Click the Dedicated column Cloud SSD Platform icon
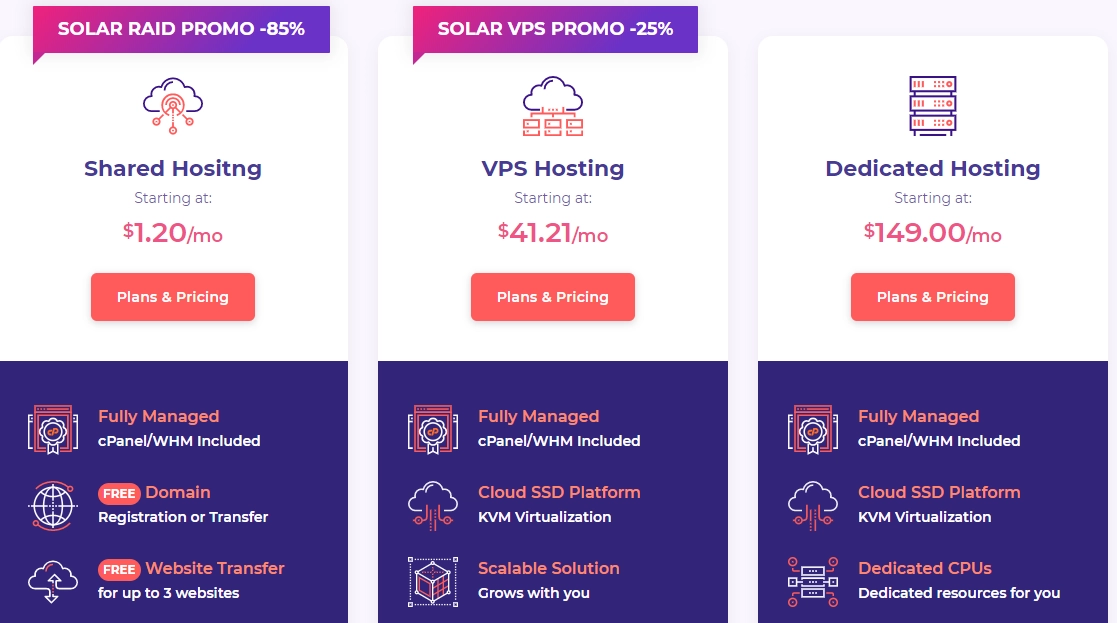1117x623 pixels. [x=813, y=506]
